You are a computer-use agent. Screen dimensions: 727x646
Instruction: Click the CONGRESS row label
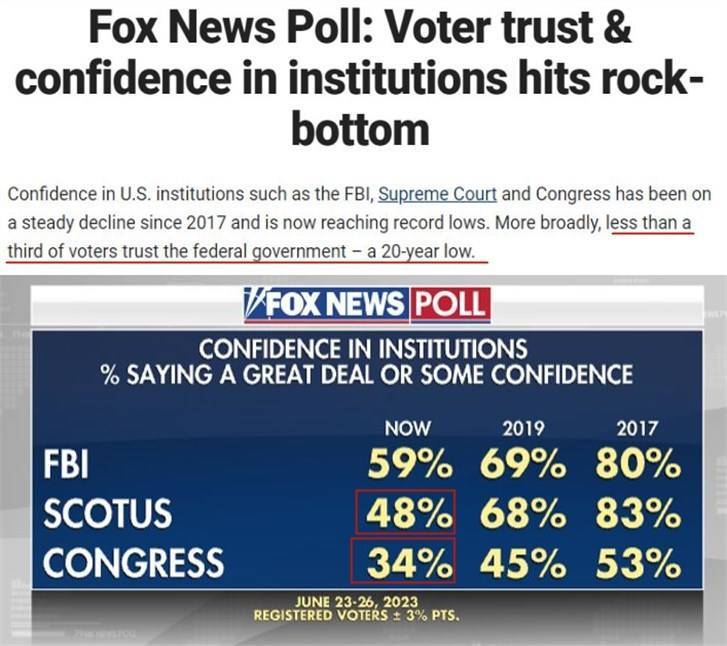[x=134, y=562]
